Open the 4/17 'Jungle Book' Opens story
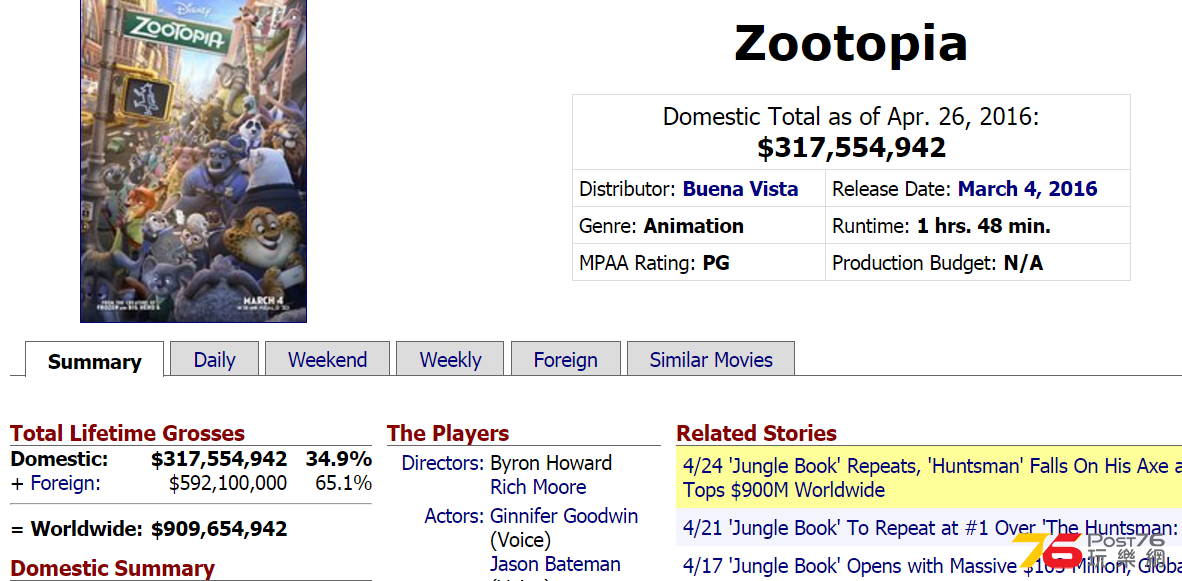Screen dimensions: 1182x581 coord(929,564)
